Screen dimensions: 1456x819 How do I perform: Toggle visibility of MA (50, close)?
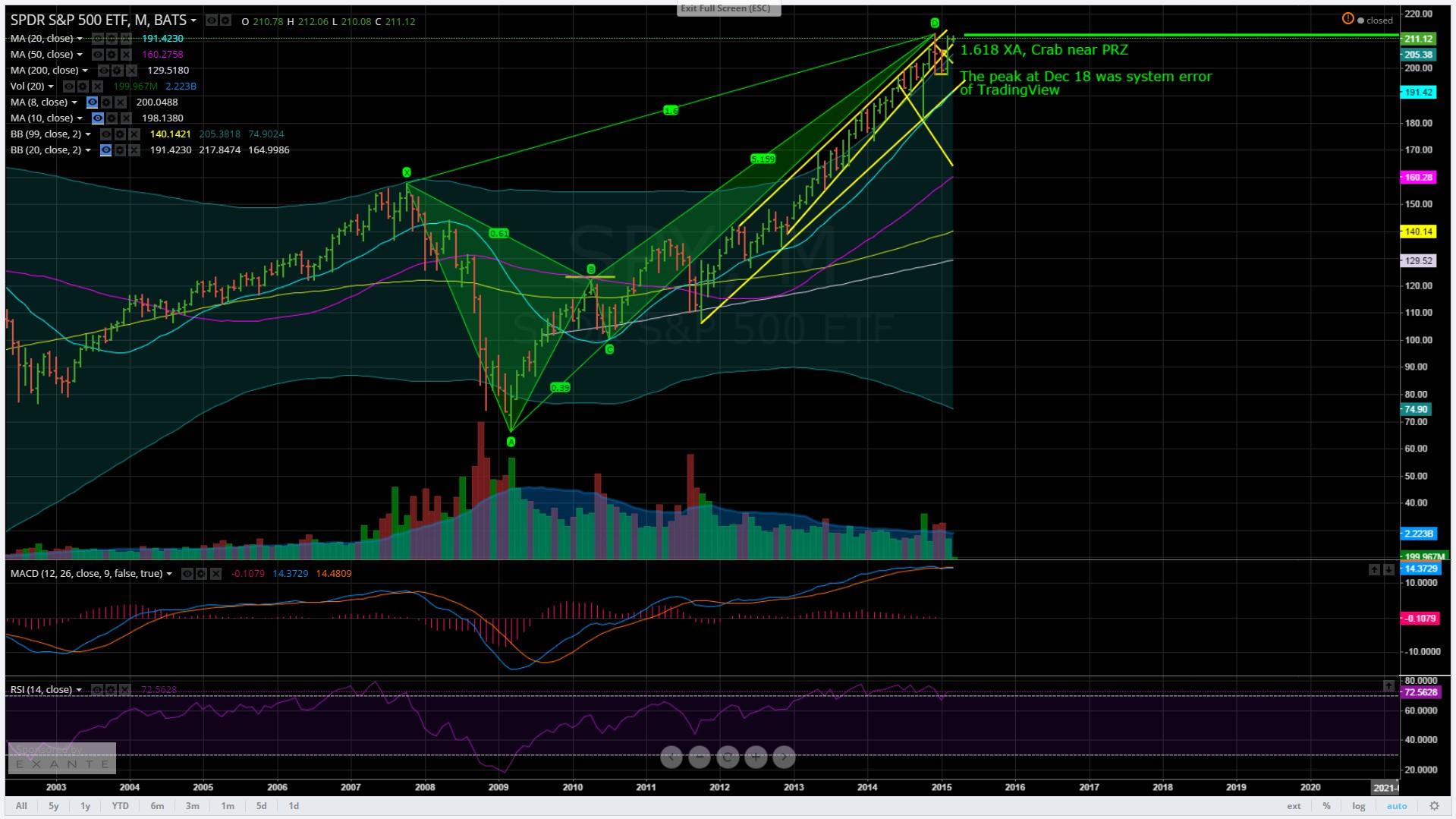pos(98,54)
